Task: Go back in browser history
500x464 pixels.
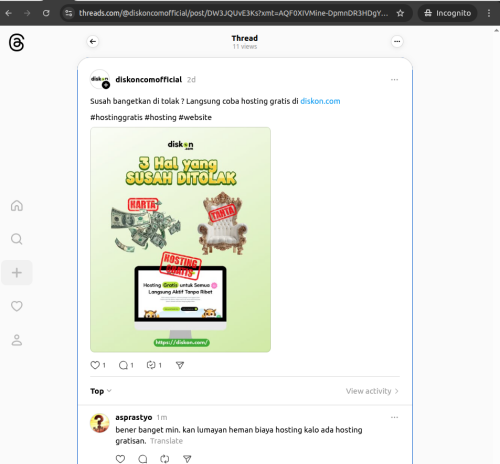Action: (9, 13)
